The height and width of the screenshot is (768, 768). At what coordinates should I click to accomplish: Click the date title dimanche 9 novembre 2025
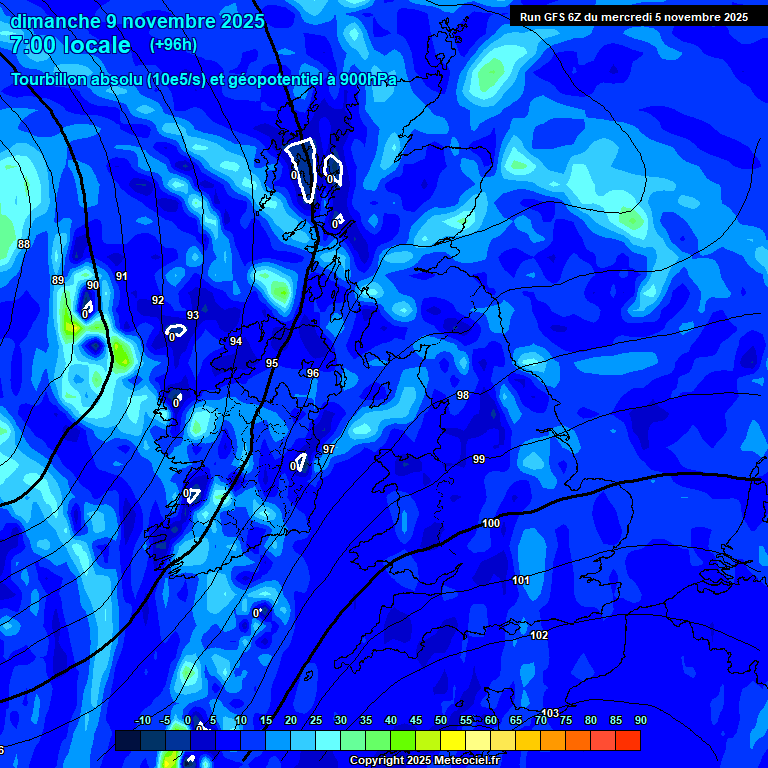point(137,21)
